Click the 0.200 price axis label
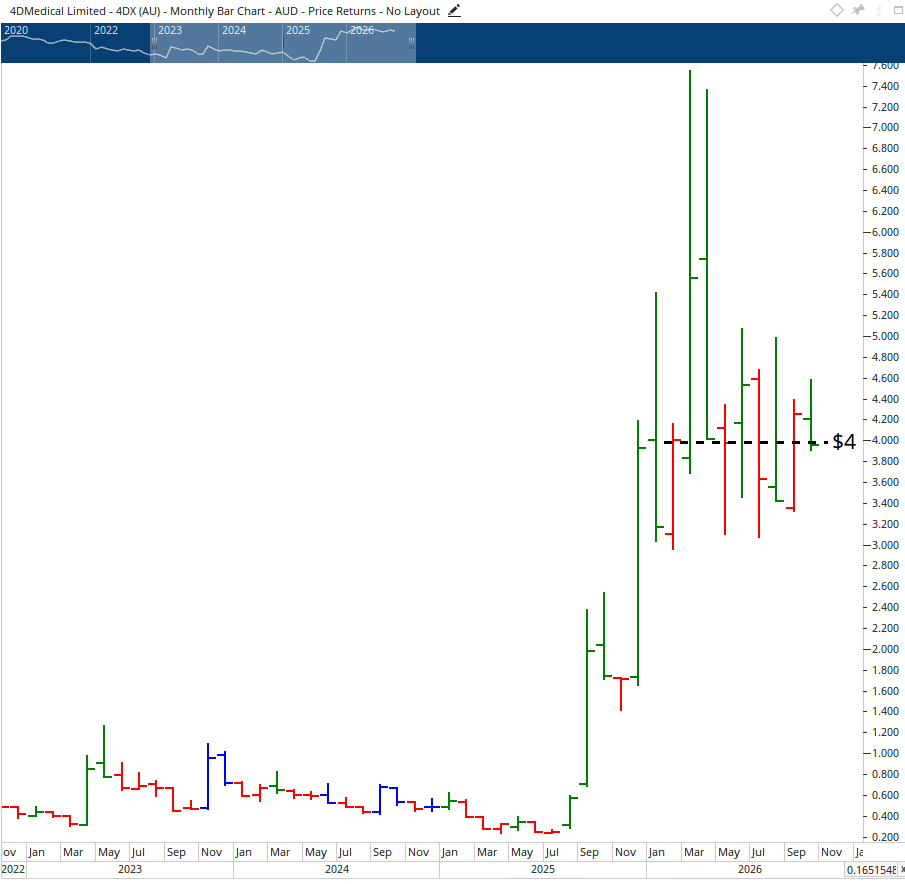The width and height of the screenshot is (905, 884). coord(885,837)
